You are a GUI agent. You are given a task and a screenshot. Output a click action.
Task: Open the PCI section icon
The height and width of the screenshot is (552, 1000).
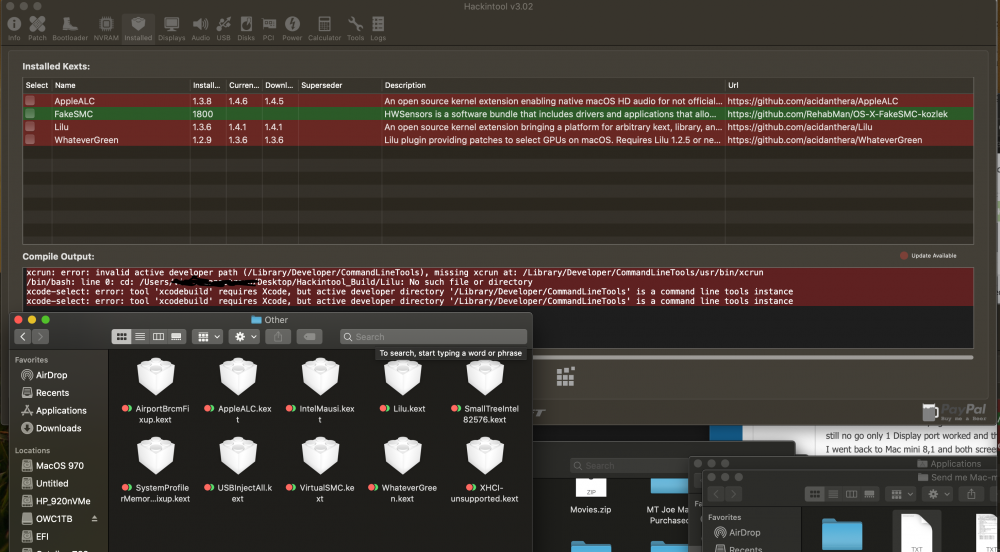268,29
